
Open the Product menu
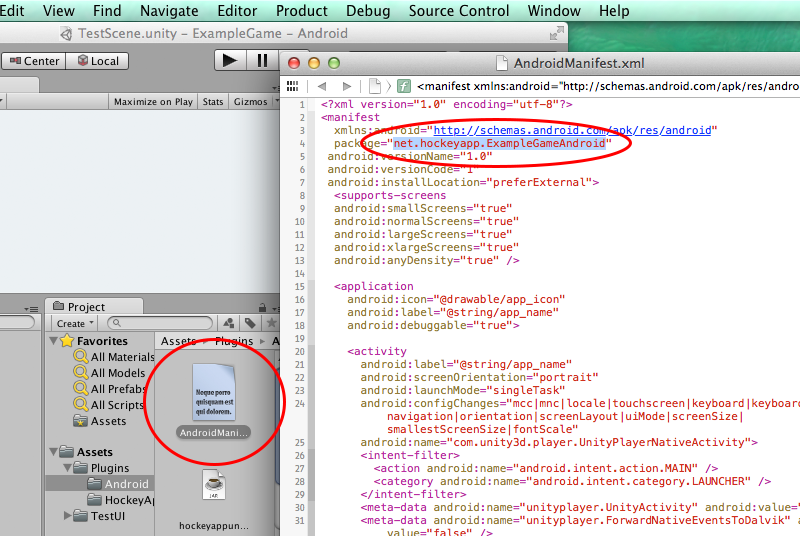[302, 11]
